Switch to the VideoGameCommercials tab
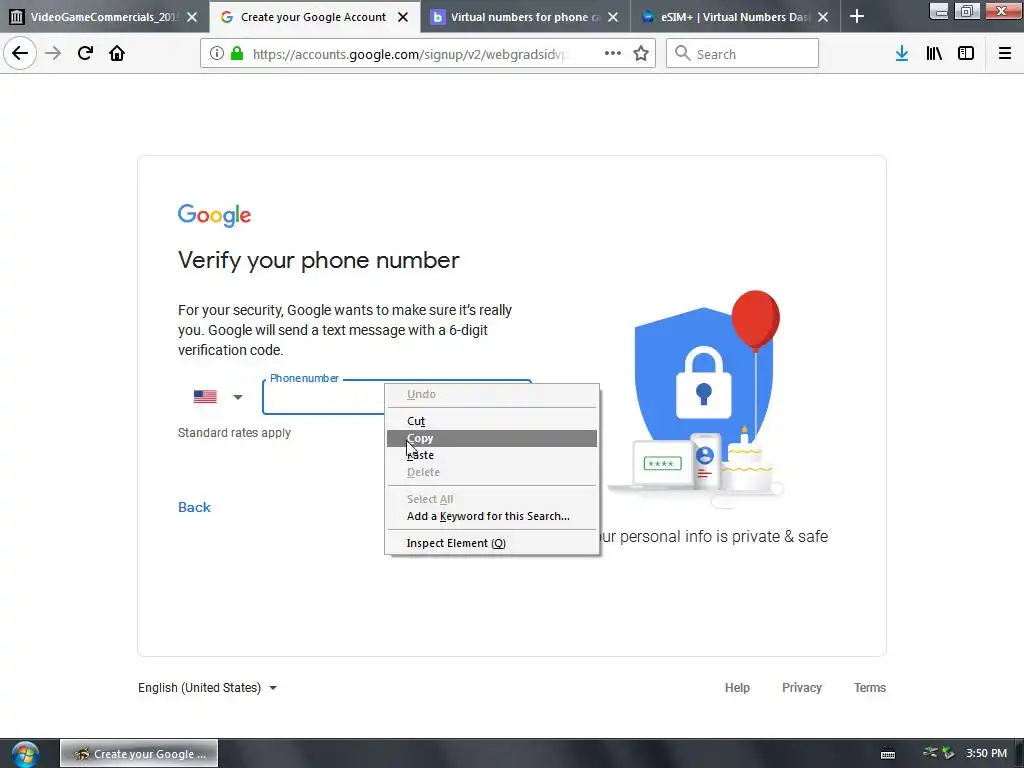The height and width of the screenshot is (768, 1024). click(x=104, y=17)
